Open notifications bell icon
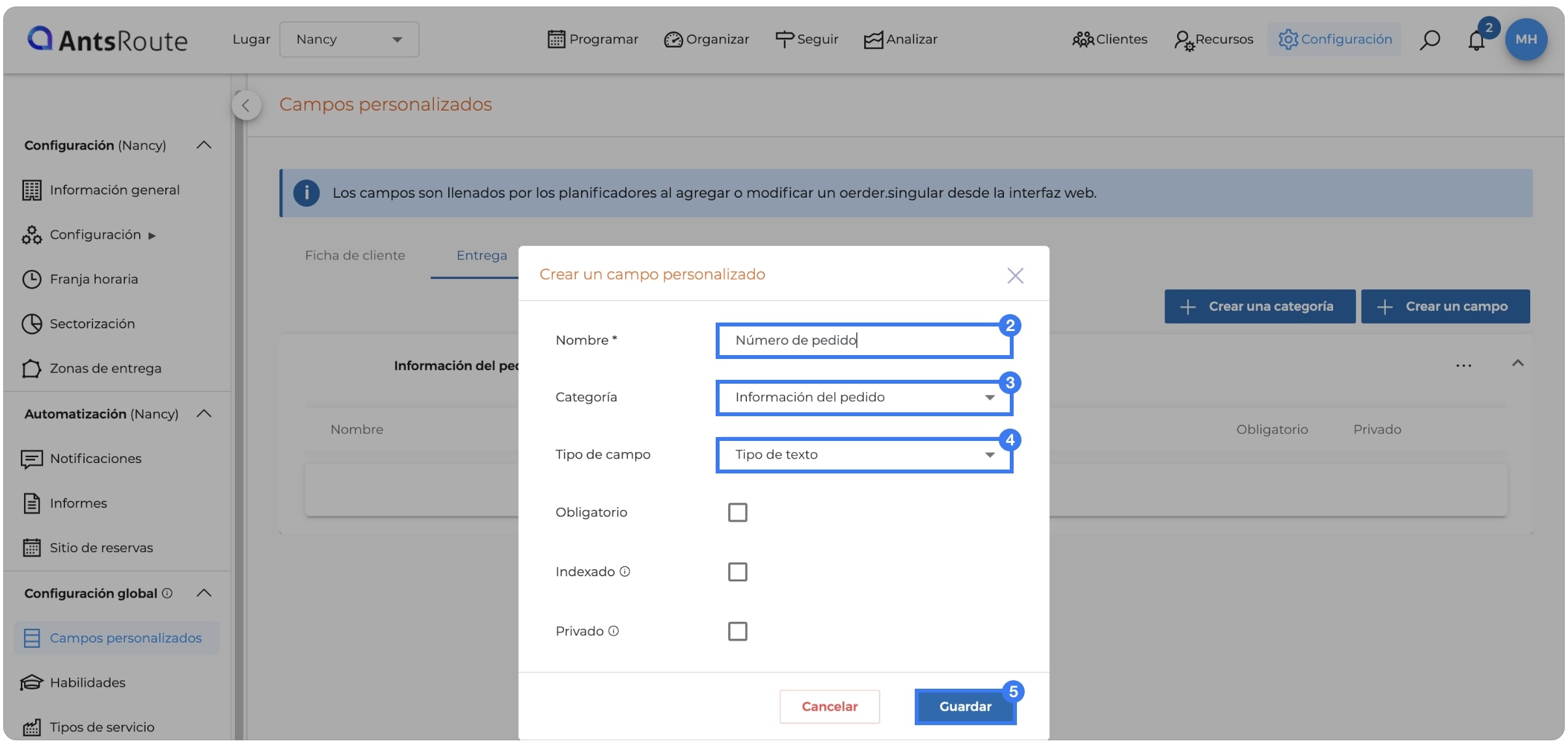 (x=1476, y=40)
